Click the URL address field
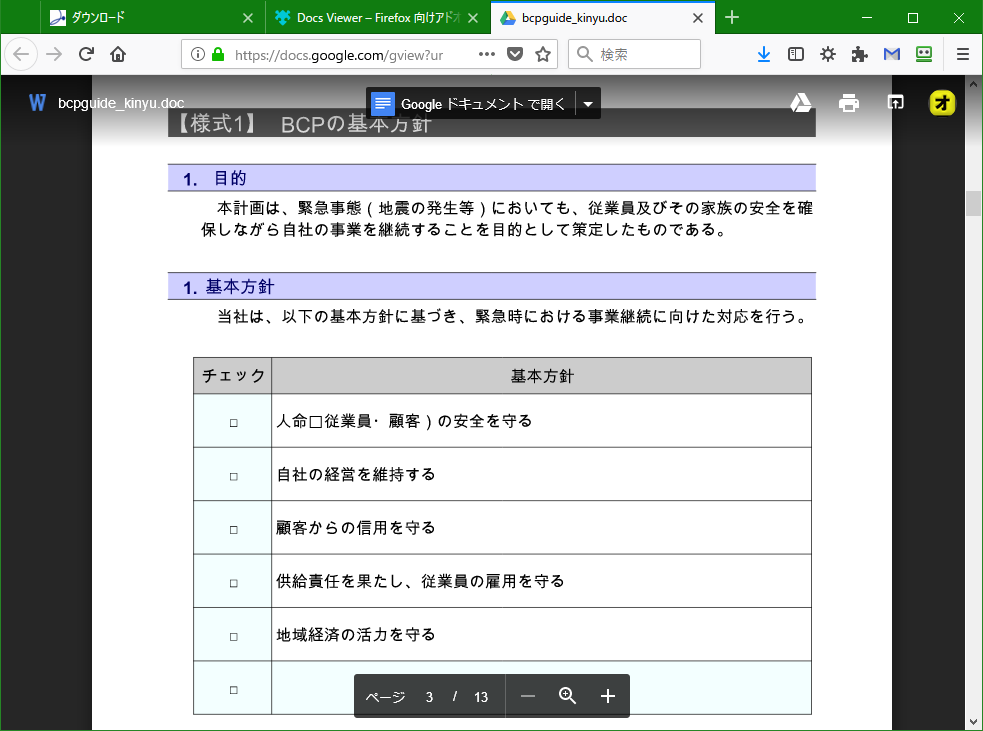 pos(339,55)
